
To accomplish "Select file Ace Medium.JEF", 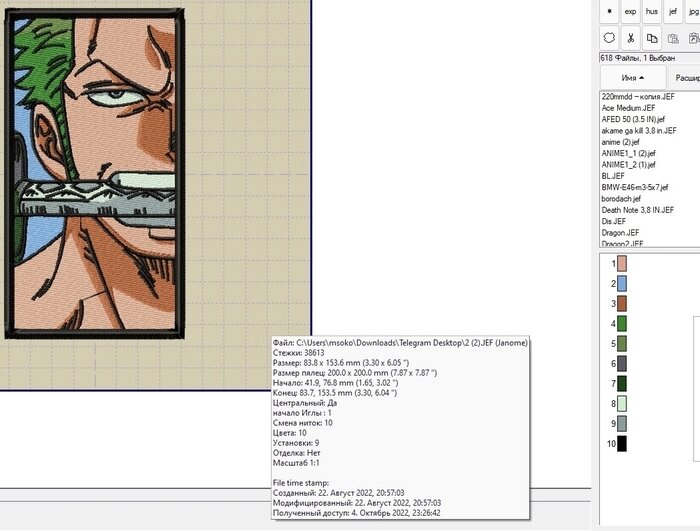I will 628,108.
